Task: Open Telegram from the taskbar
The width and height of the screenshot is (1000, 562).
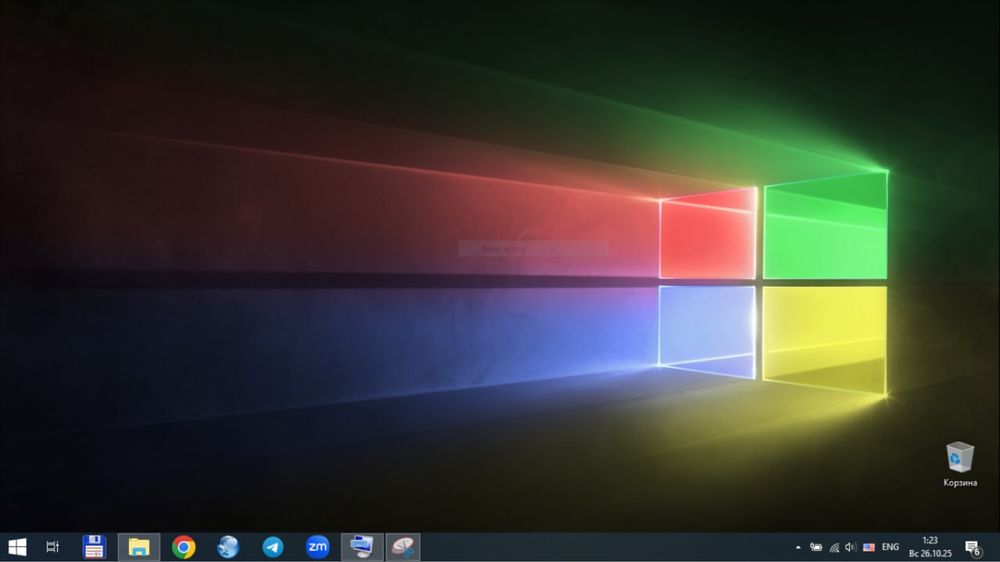Action: (273, 547)
